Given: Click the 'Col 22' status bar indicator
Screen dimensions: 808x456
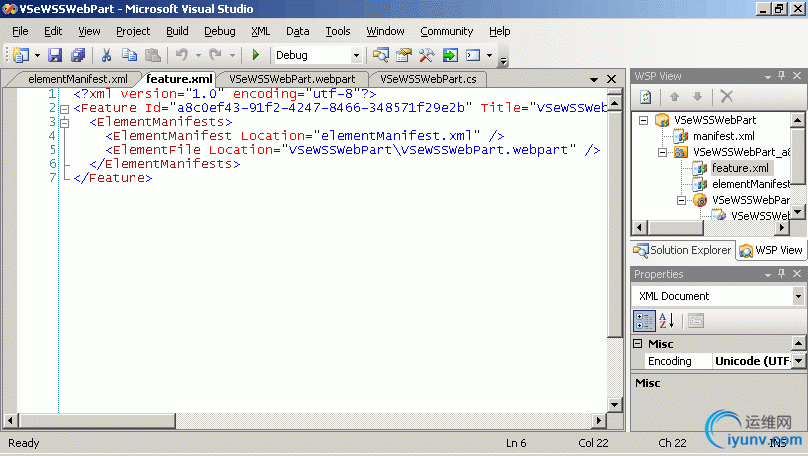Looking at the screenshot, I should (x=593, y=443).
